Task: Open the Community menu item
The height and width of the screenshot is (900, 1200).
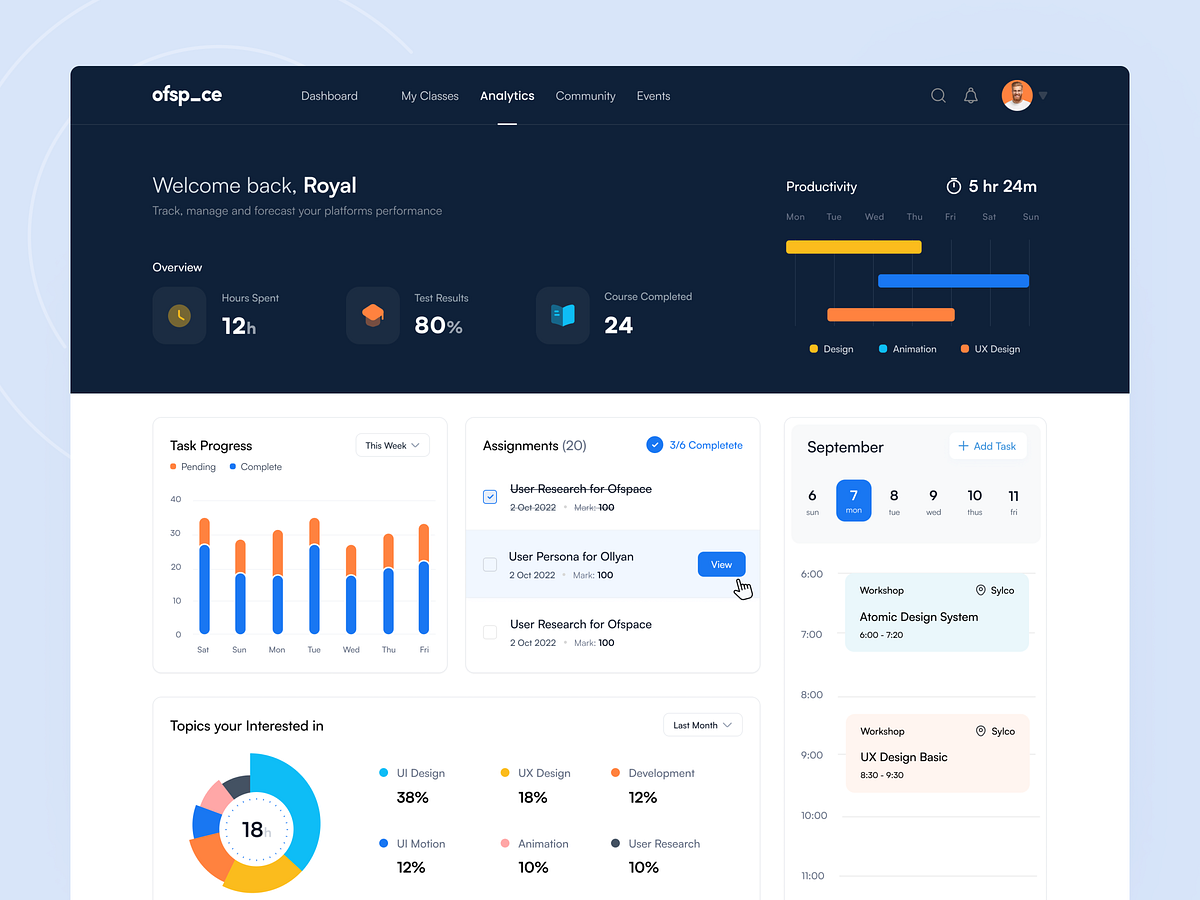Action: (x=585, y=95)
